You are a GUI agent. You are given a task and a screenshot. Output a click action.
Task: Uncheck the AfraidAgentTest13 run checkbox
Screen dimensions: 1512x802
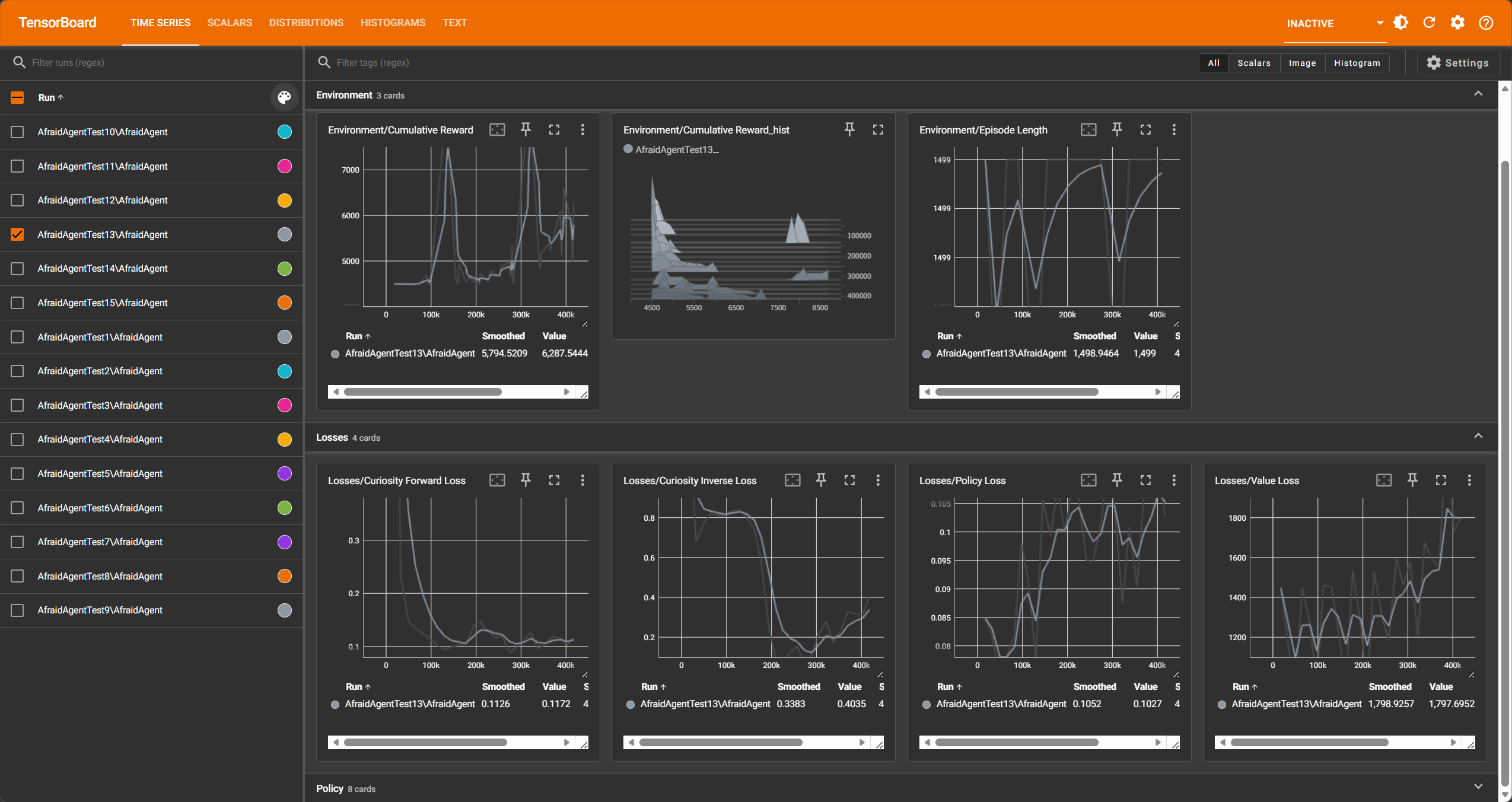click(x=17, y=234)
